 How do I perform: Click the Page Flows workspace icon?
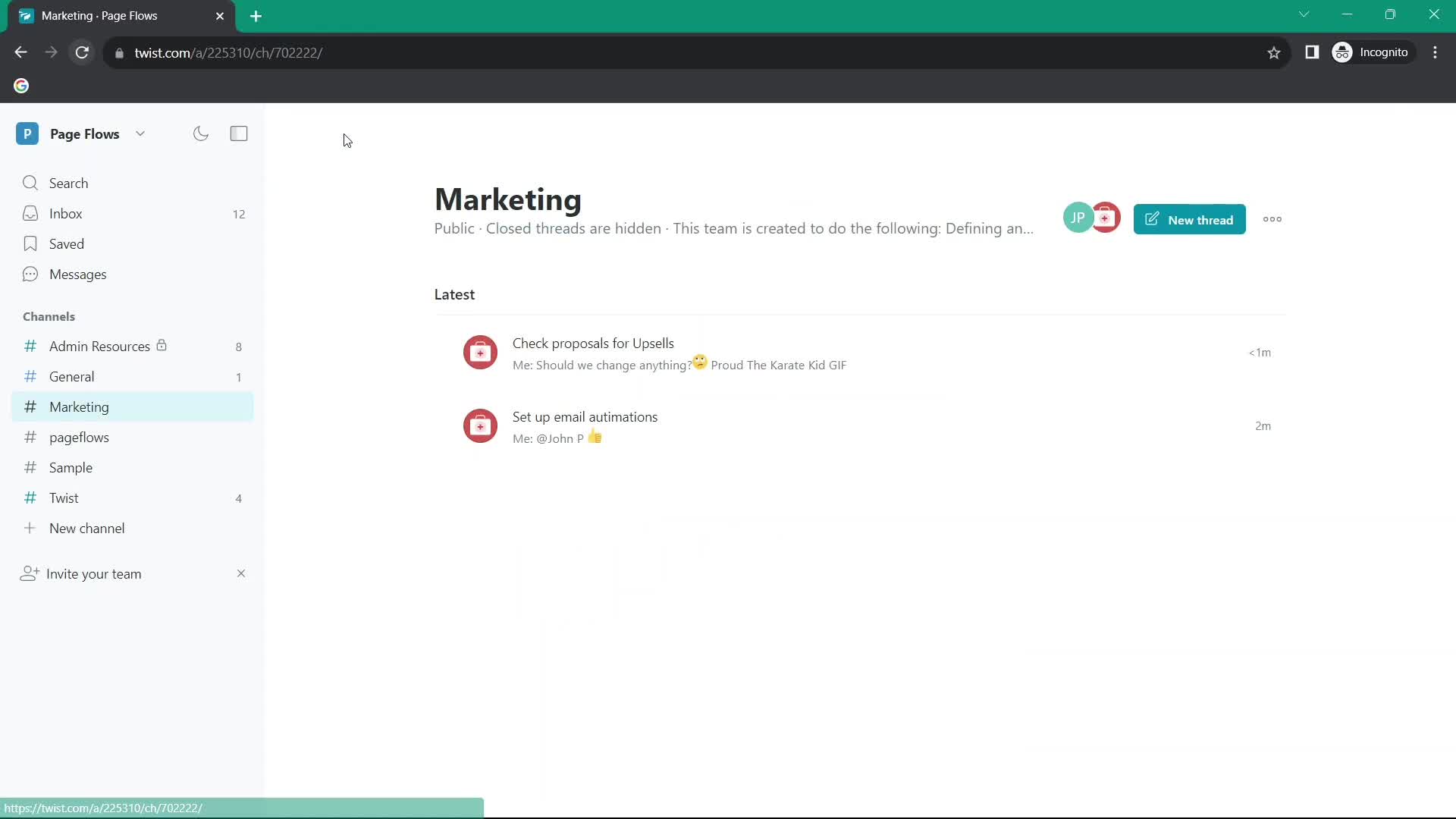pyautogui.click(x=27, y=133)
